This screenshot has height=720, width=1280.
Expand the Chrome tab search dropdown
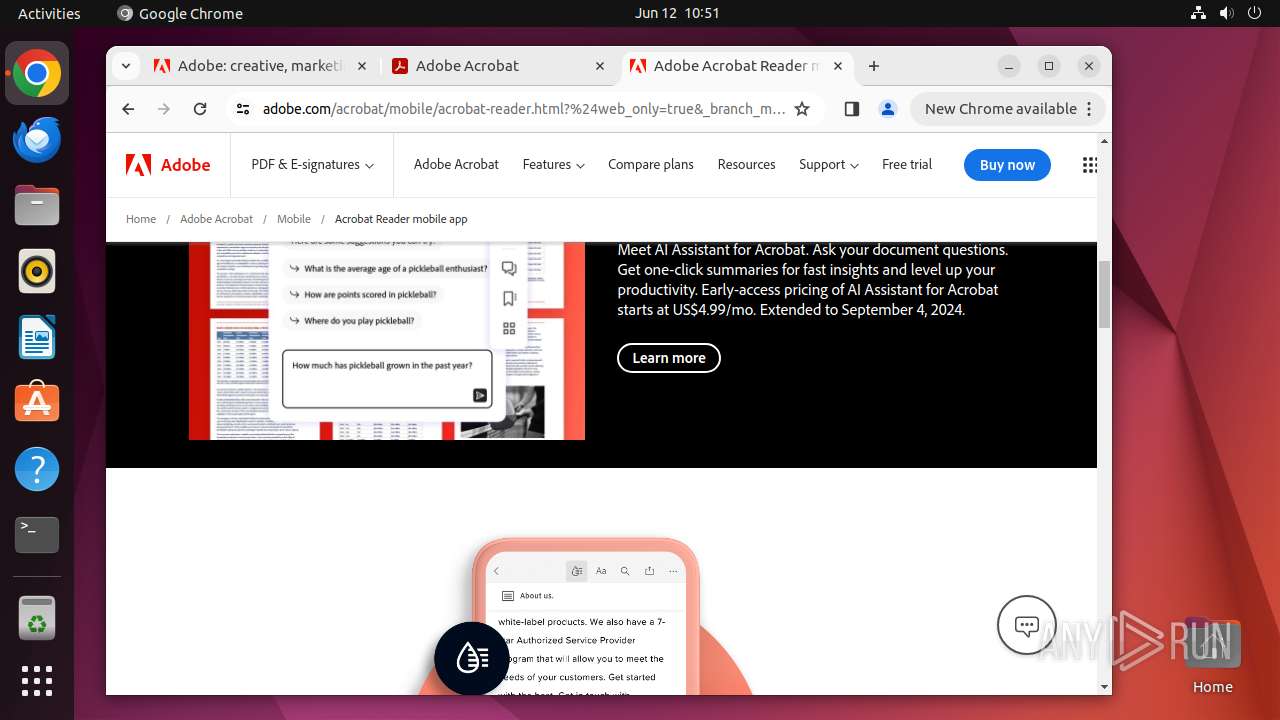[x=126, y=66]
